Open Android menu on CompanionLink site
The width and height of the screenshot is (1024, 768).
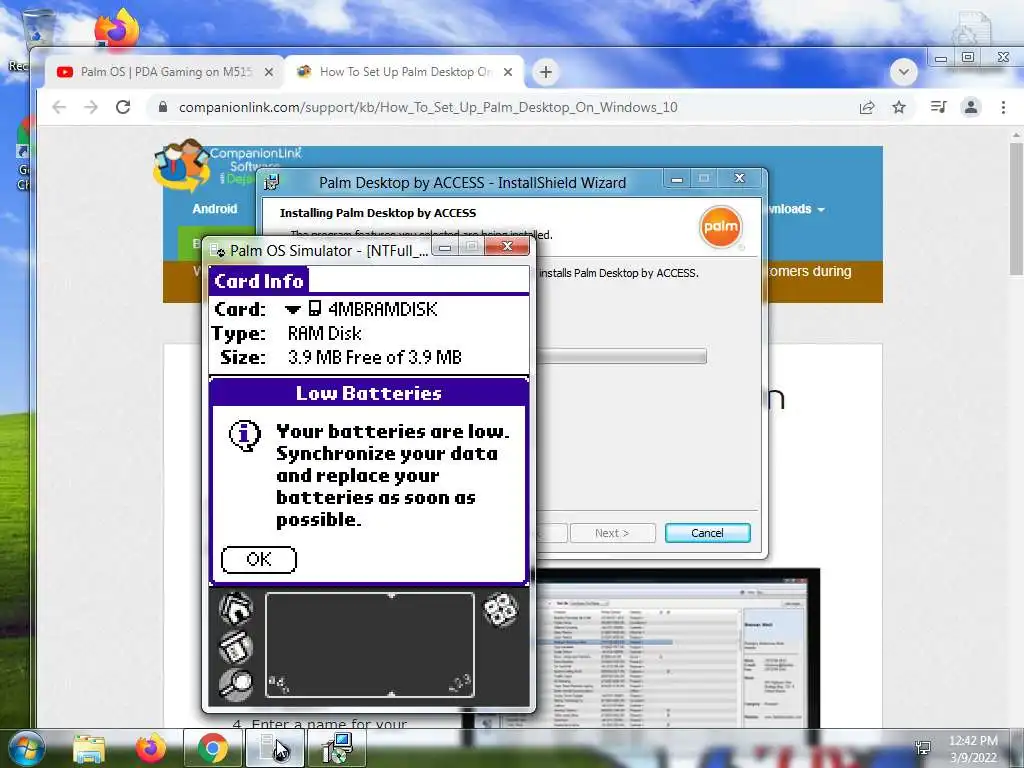coord(214,209)
